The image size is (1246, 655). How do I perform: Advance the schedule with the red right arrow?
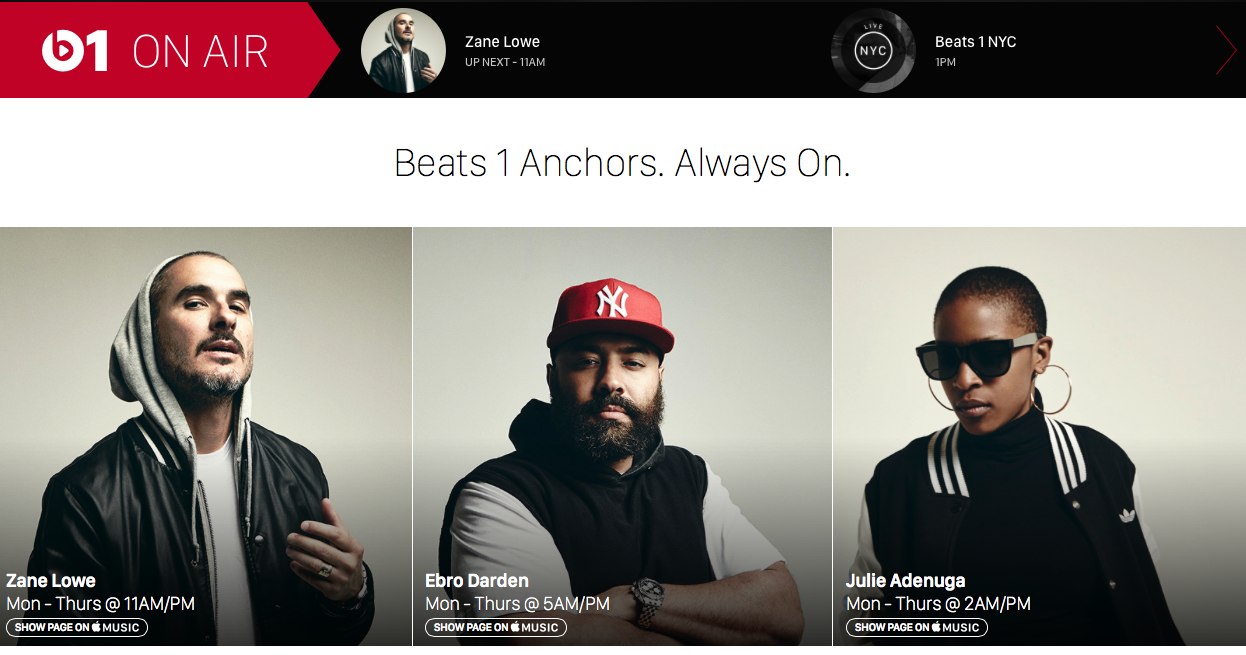(x=1226, y=50)
